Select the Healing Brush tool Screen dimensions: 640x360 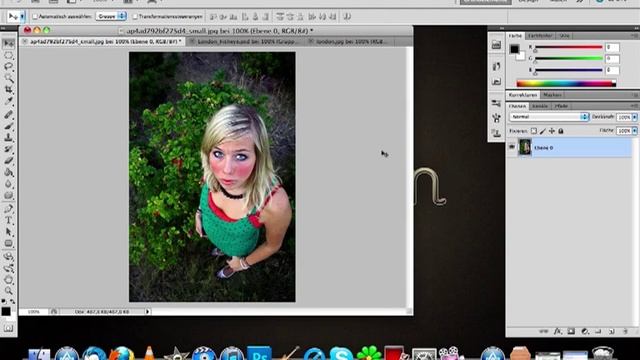tap(9, 115)
